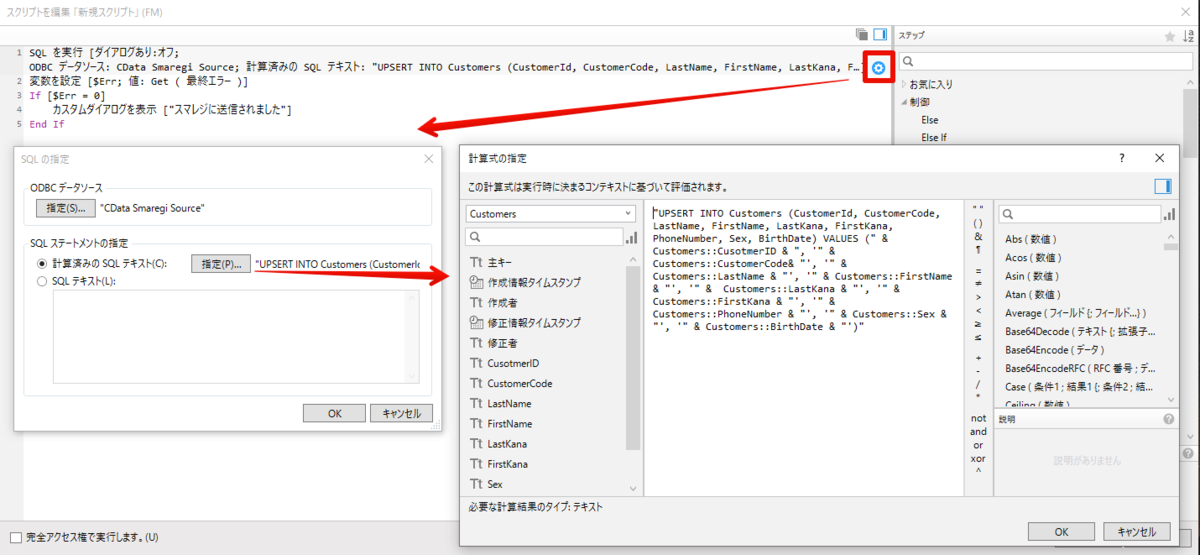Insert the paragraph mark ¶ operator
Image resolution: width=1200 pixels, height=555 pixels.
(978, 250)
